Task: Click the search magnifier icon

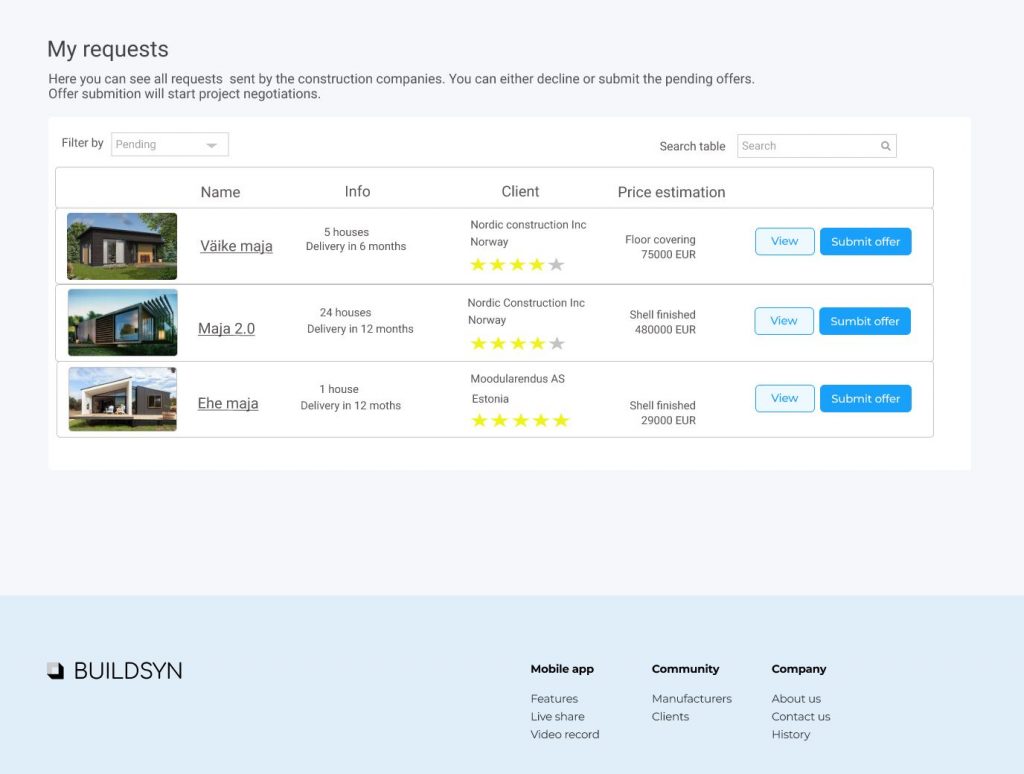Action: click(x=885, y=146)
